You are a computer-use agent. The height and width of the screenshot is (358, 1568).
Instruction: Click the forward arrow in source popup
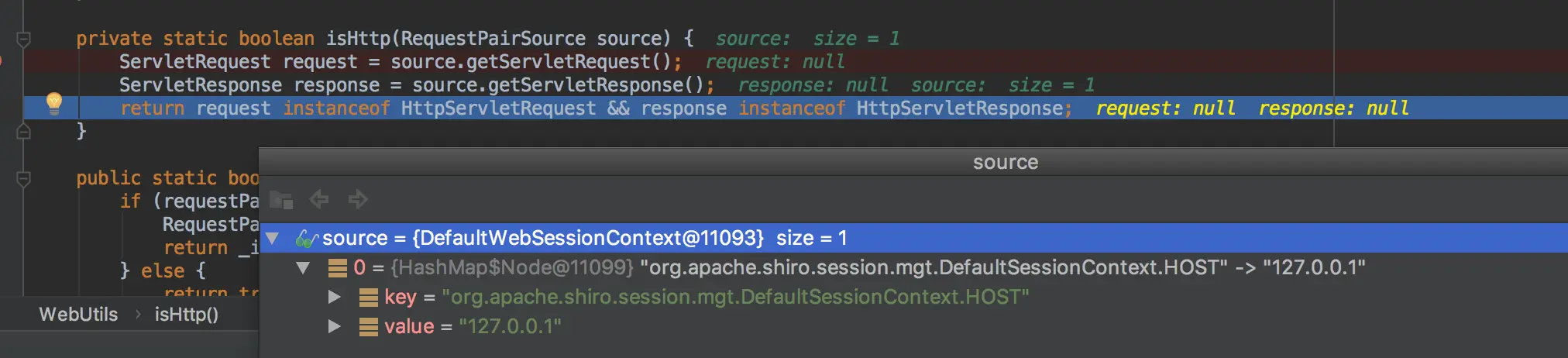[x=358, y=200]
